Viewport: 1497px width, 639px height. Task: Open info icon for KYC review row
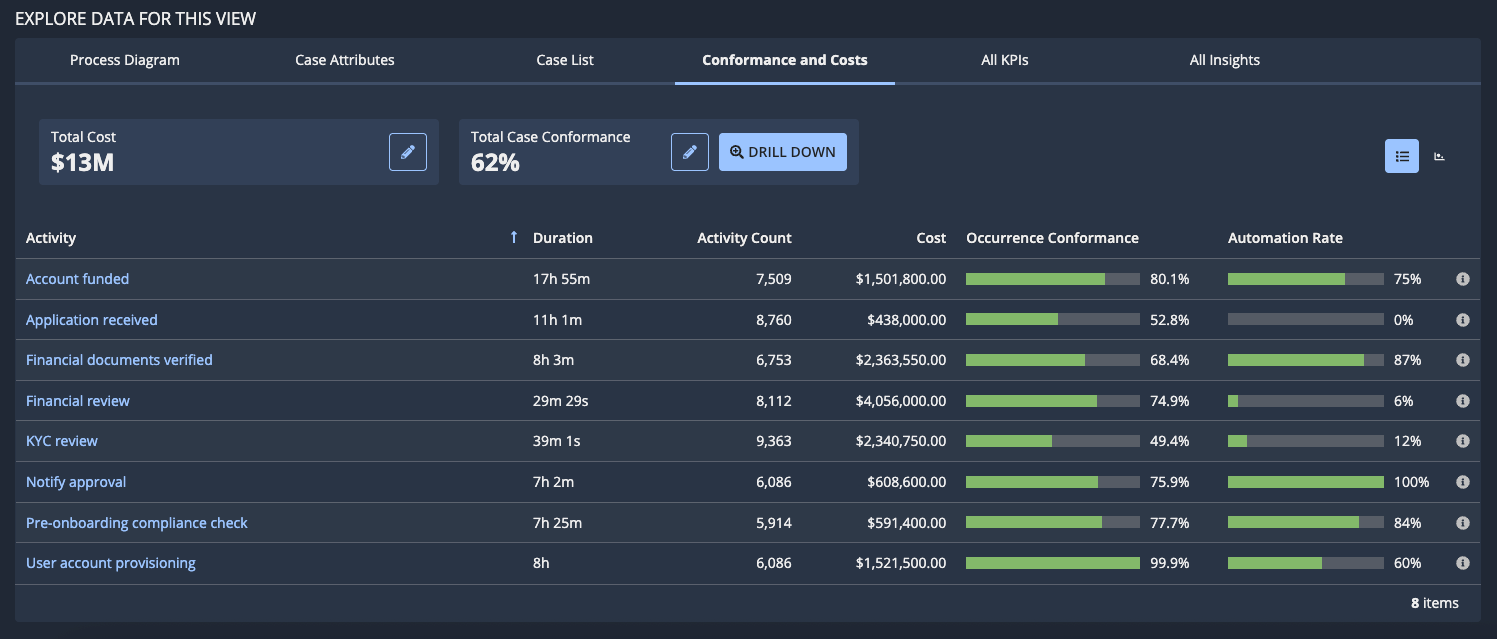(1462, 441)
